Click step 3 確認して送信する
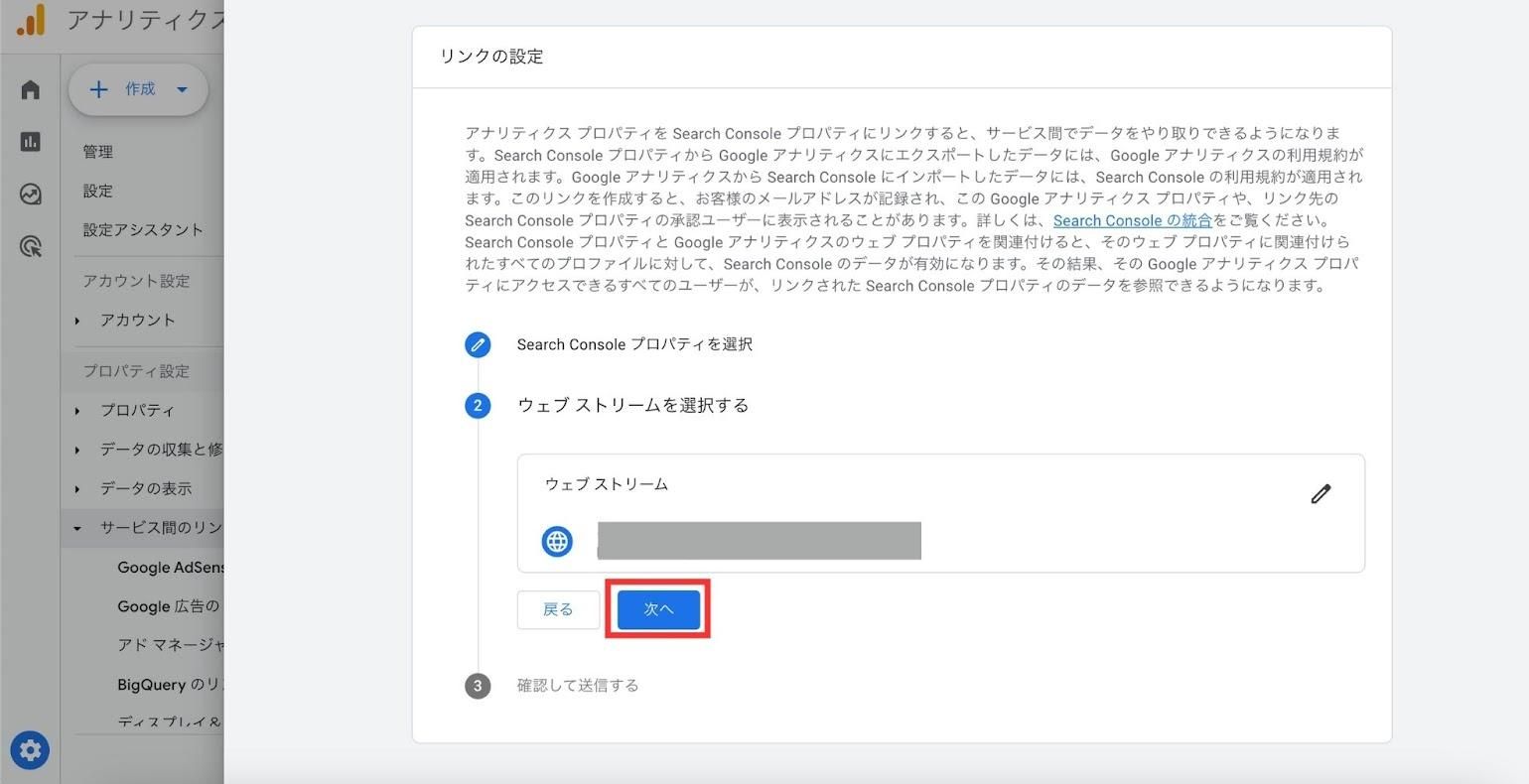1529x784 pixels. (577, 686)
